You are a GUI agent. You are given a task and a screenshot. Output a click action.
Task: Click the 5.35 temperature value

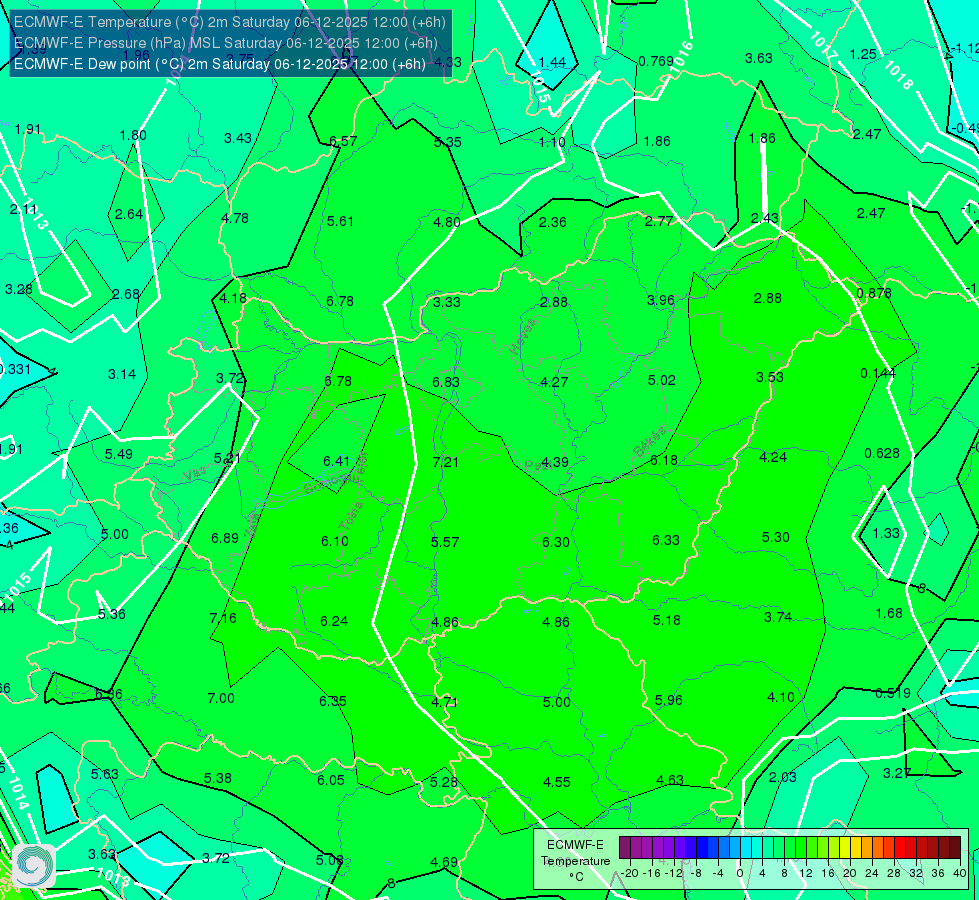tap(448, 142)
